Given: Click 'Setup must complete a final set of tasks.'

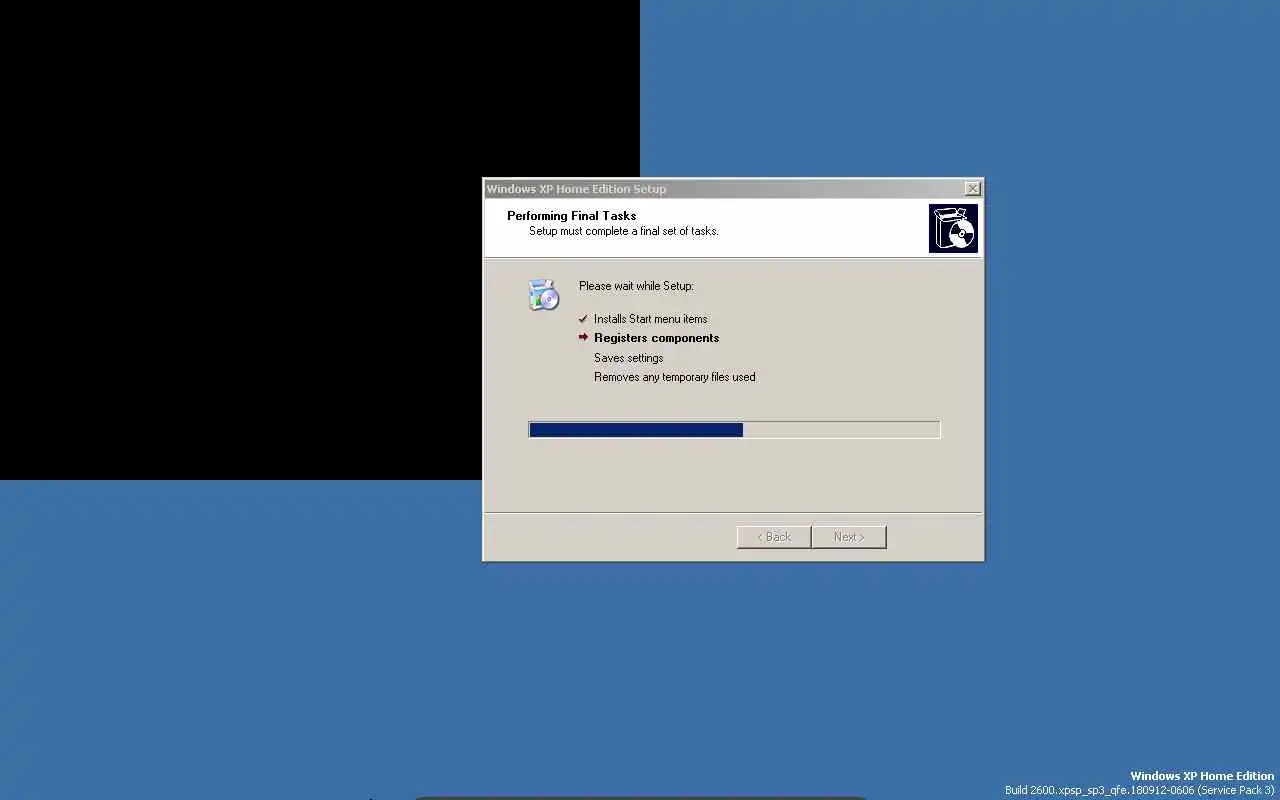Looking at the screenshot, I should click(624, 231).
